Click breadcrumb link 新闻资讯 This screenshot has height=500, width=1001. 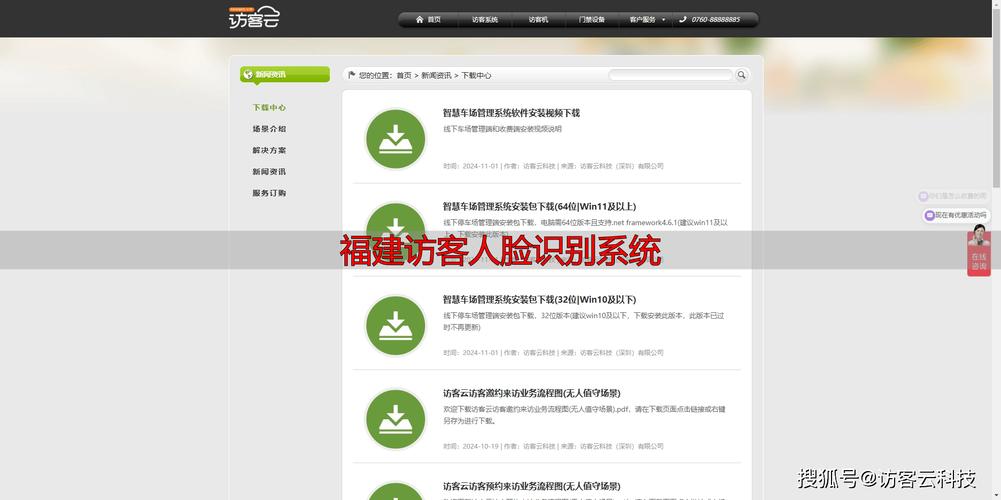click(x=436, y=75)
